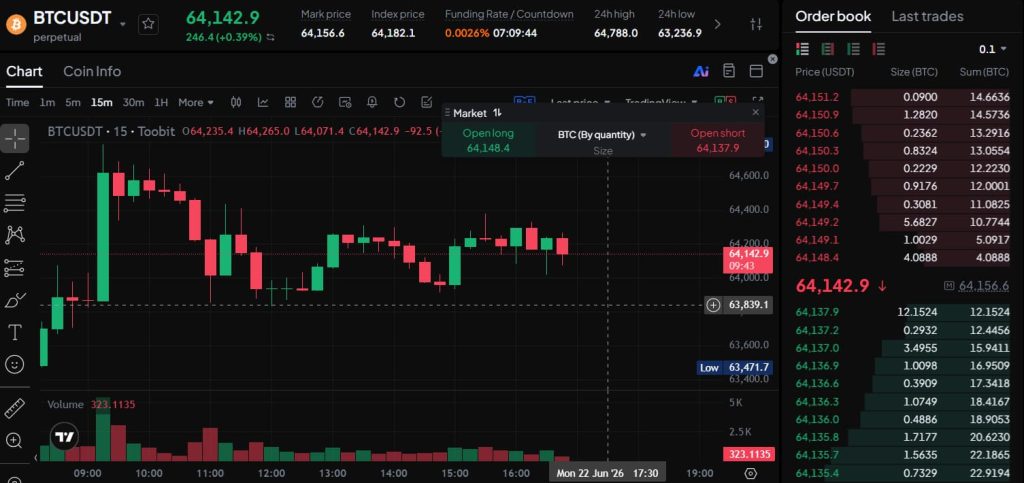The image size is (1024, 483).
Task: Click the bid price 64,137.9 row
Action: (903, 312)
